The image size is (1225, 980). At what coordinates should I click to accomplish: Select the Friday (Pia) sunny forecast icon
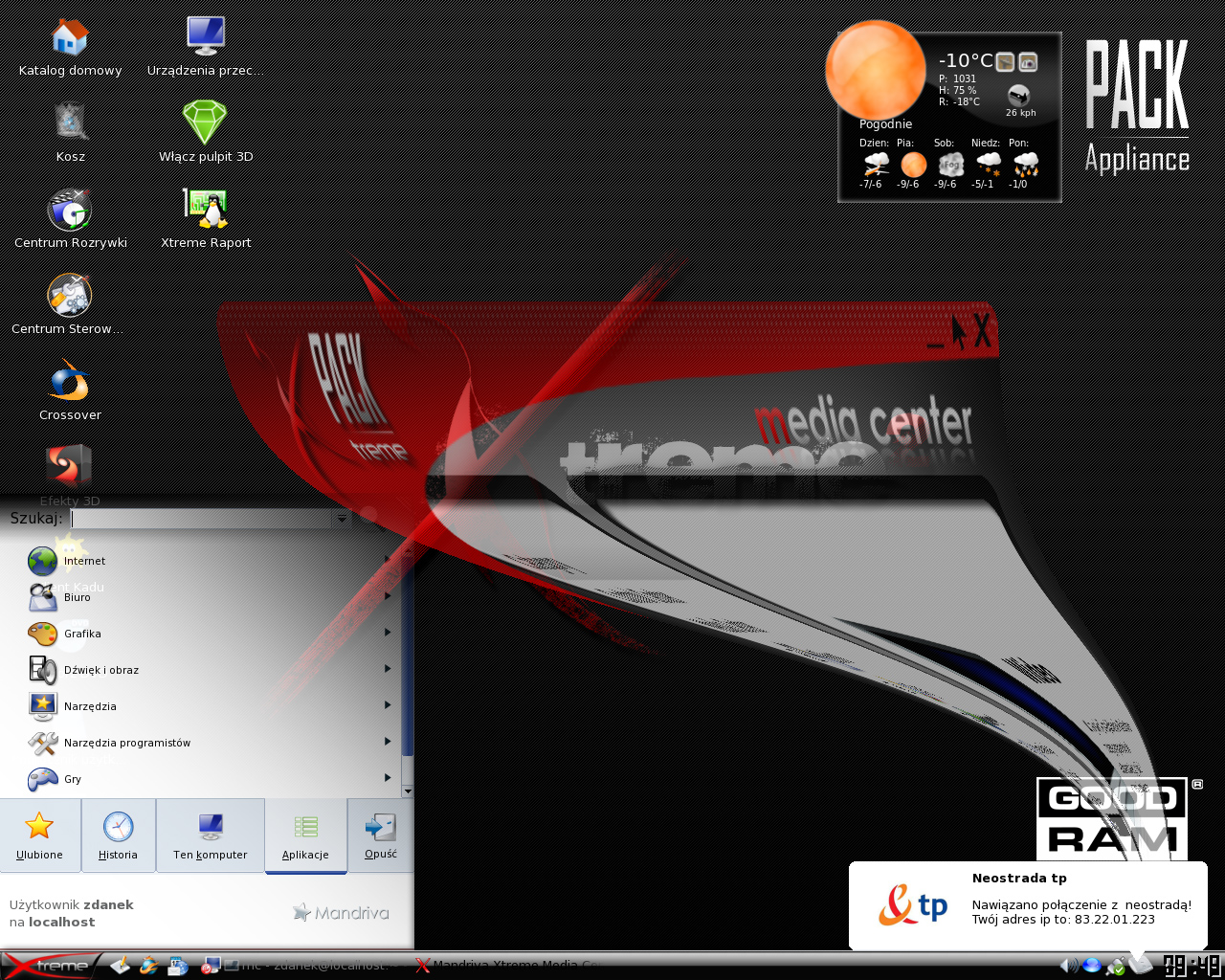pyautogui.click(x=914, y=165)
